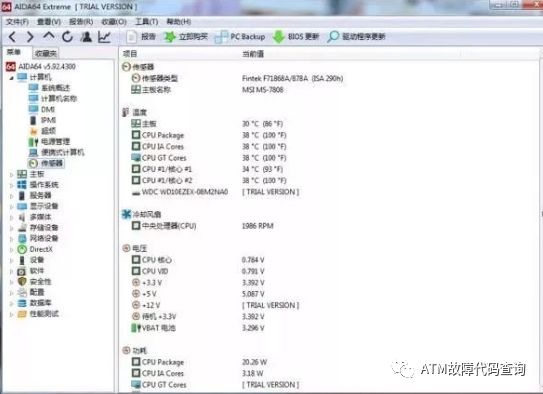Click the report page icon in toolbar
This screenshot has width=543, height=394.
132,37
